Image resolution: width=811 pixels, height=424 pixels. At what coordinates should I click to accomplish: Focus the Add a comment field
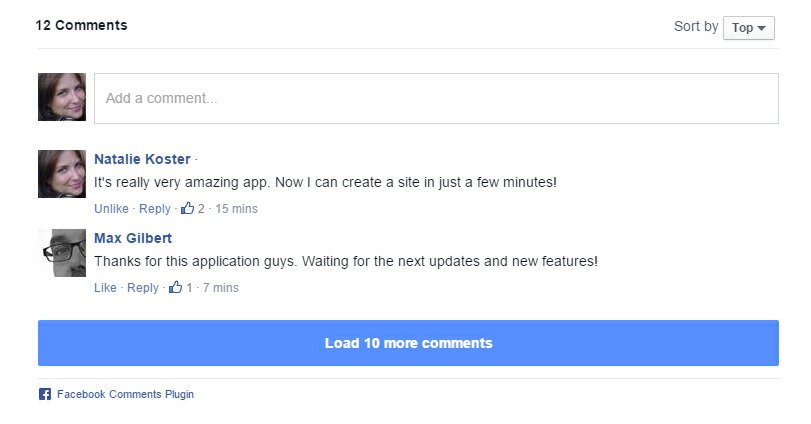[436, 98]
